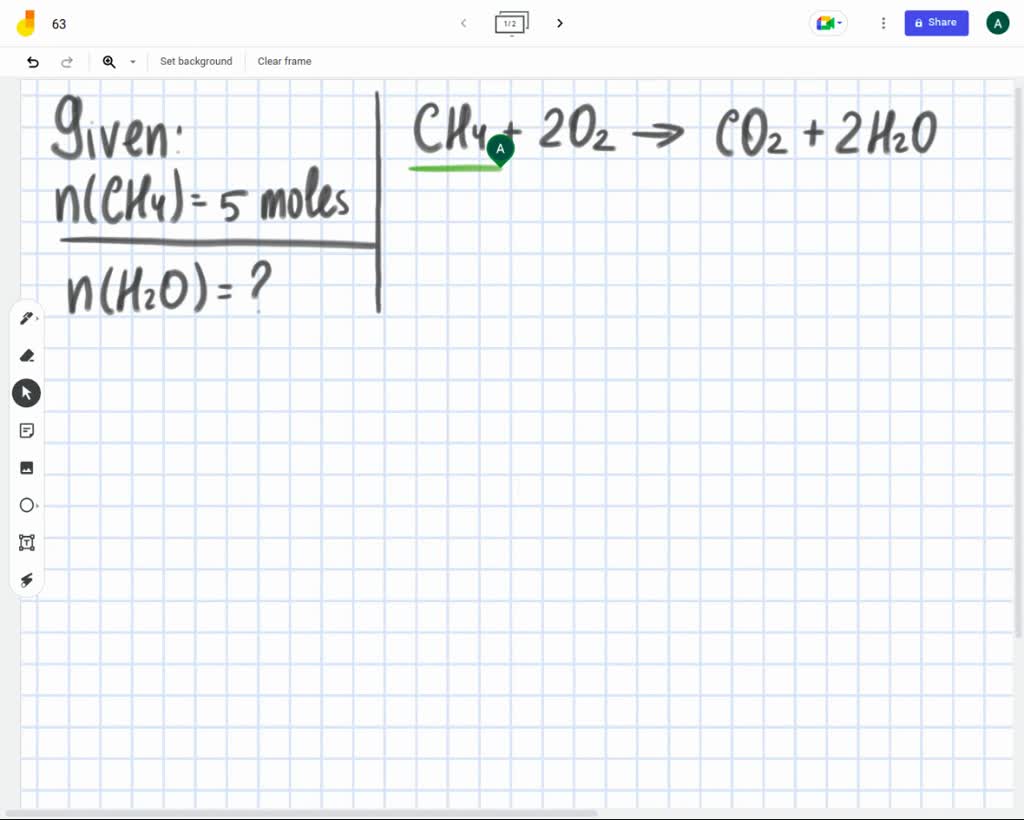Click the Redo arrow
1024x820 pixels.
point(67,61)
